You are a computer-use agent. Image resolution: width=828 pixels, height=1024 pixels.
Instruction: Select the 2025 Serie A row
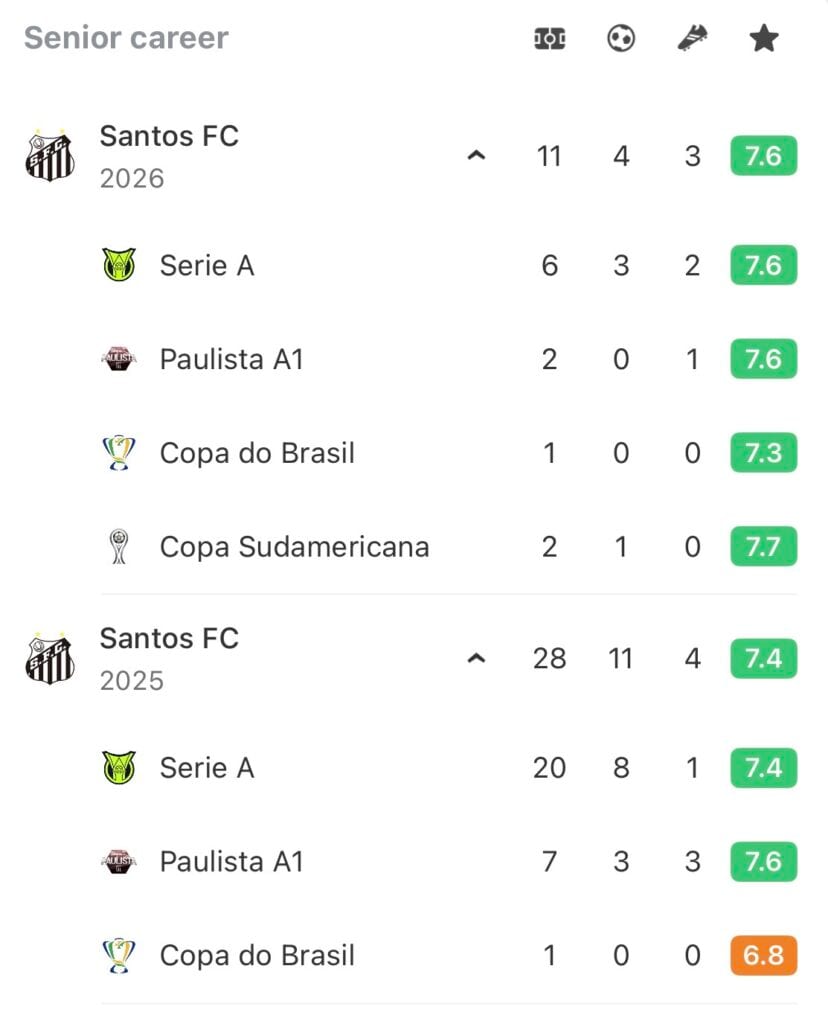pos(449,767)
